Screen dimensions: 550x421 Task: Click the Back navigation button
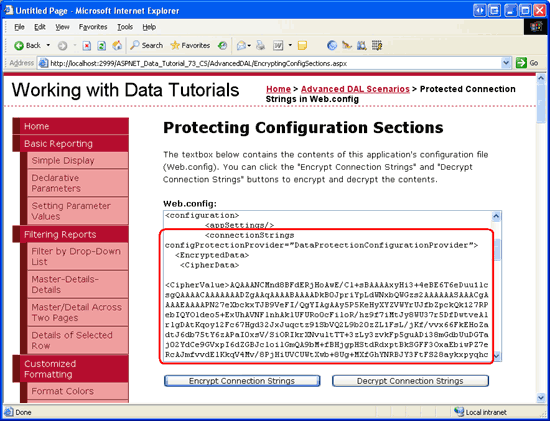click(x=28, y=45)
